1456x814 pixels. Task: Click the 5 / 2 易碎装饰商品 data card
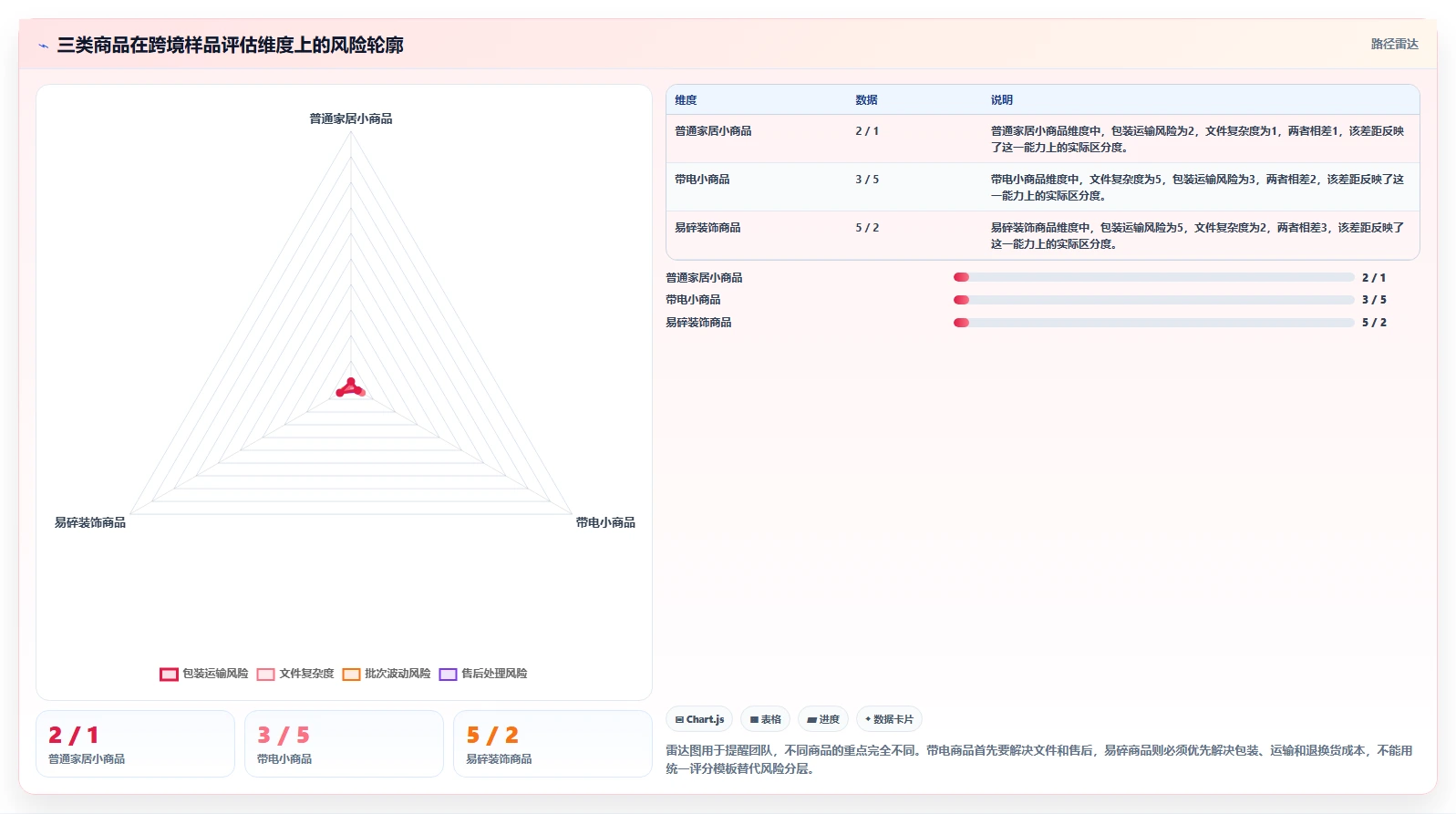pyautogui.click(x=552, y=744)
